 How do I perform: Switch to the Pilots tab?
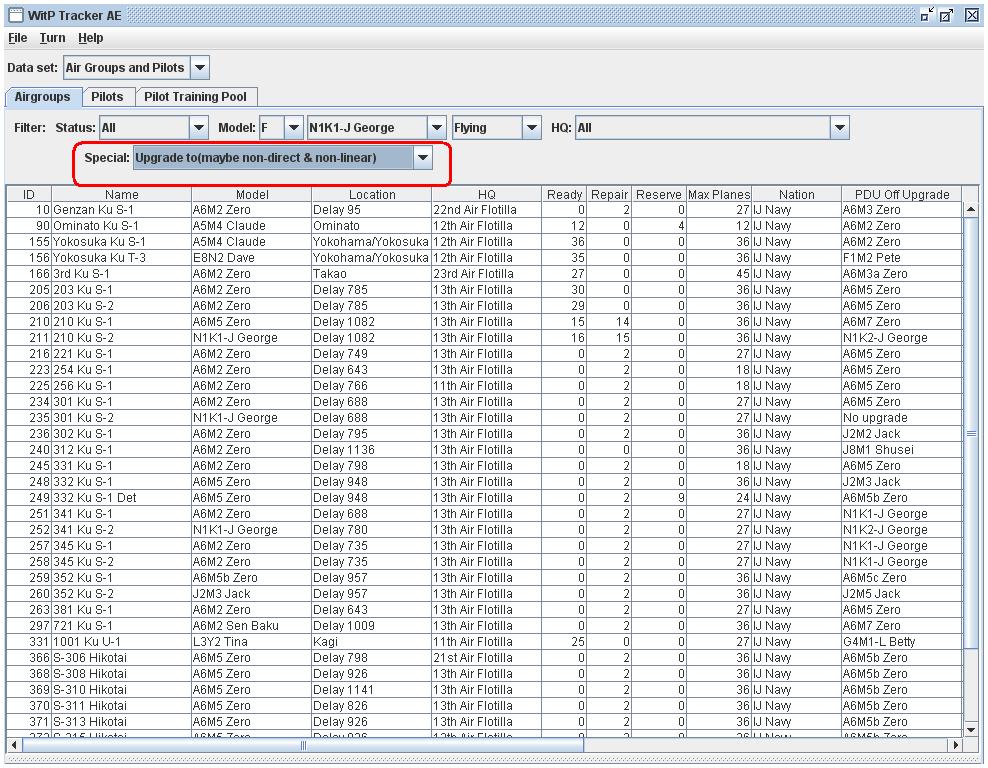coord(107,97)
